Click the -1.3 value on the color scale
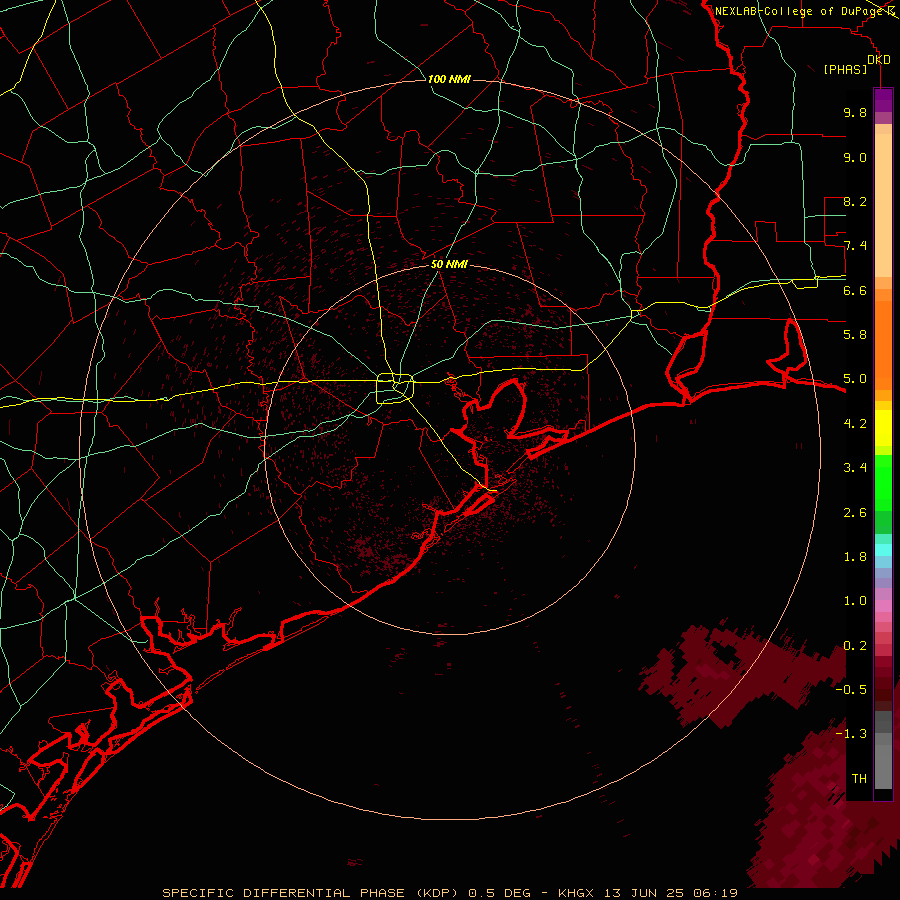 pos(851,734)
